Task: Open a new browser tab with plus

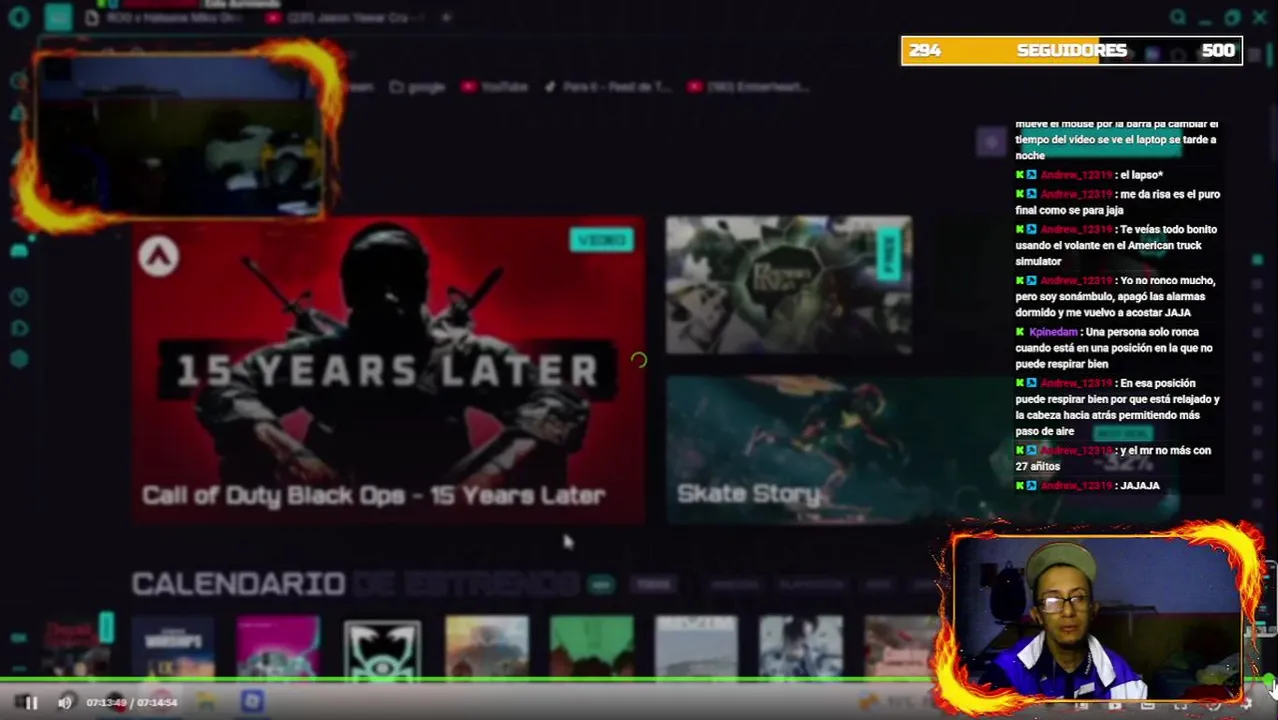Action: coord(446,17)
